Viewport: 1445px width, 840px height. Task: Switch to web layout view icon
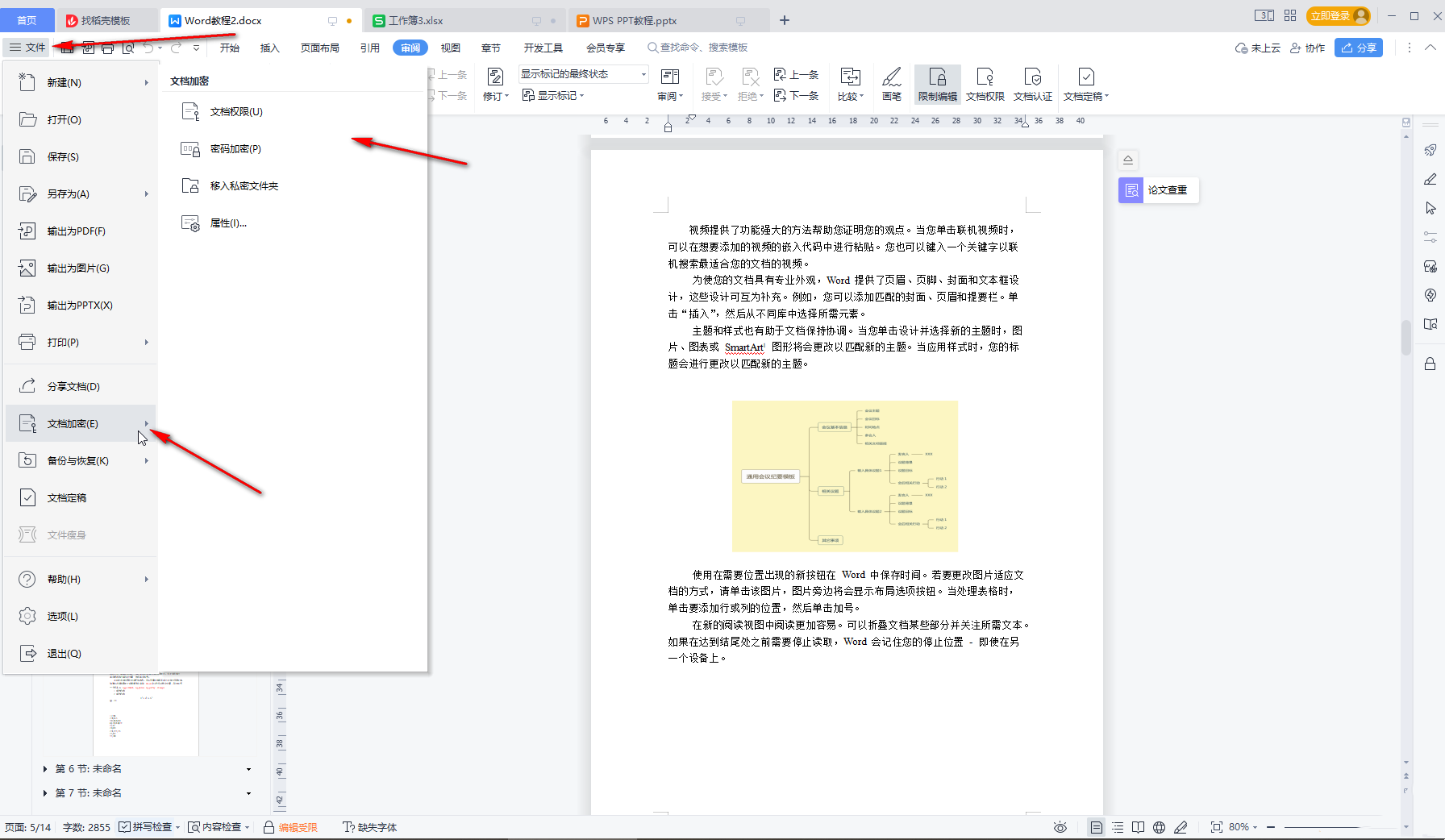tap(1159, 827)
